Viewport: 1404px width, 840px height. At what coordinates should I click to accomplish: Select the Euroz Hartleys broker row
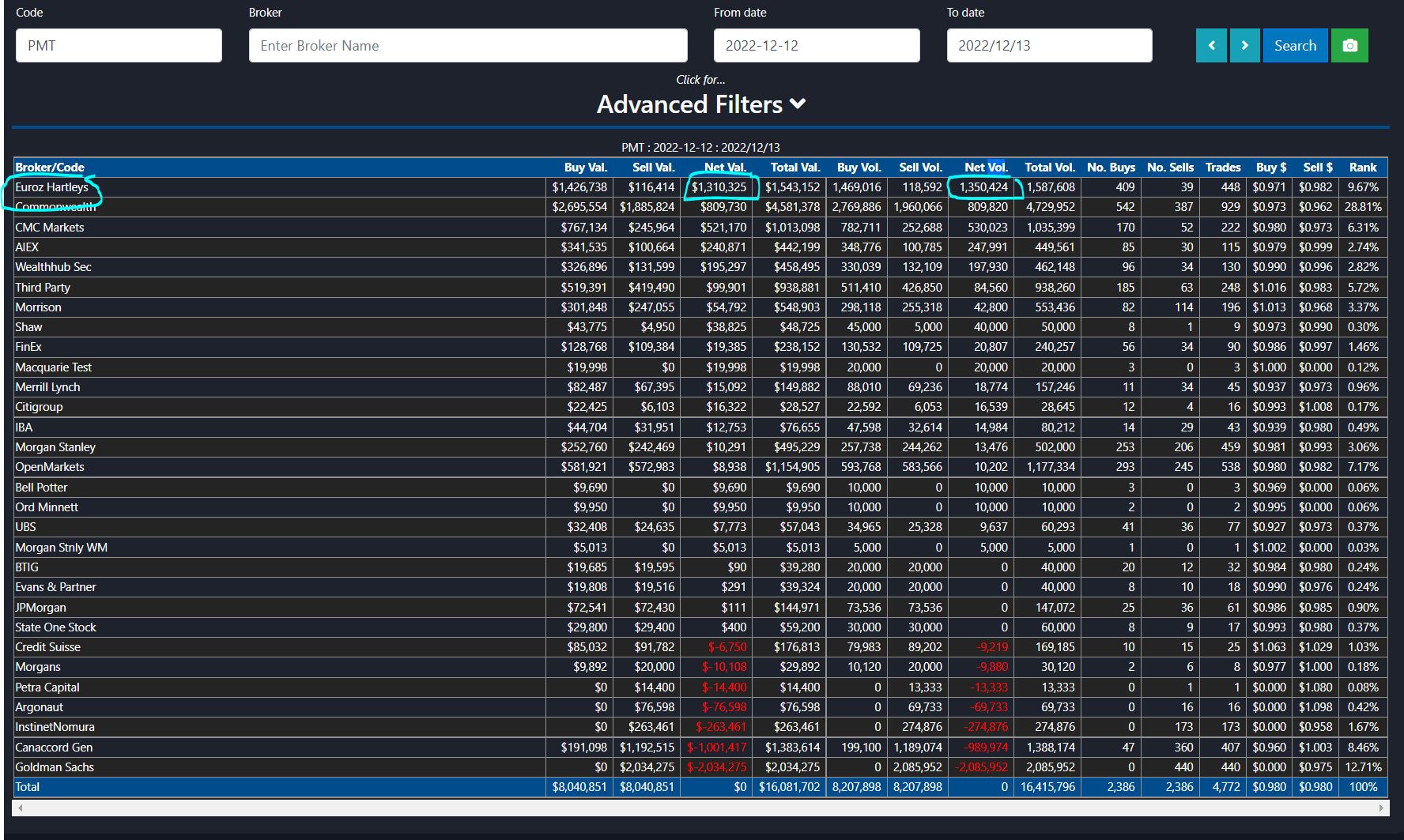[700, 187]
